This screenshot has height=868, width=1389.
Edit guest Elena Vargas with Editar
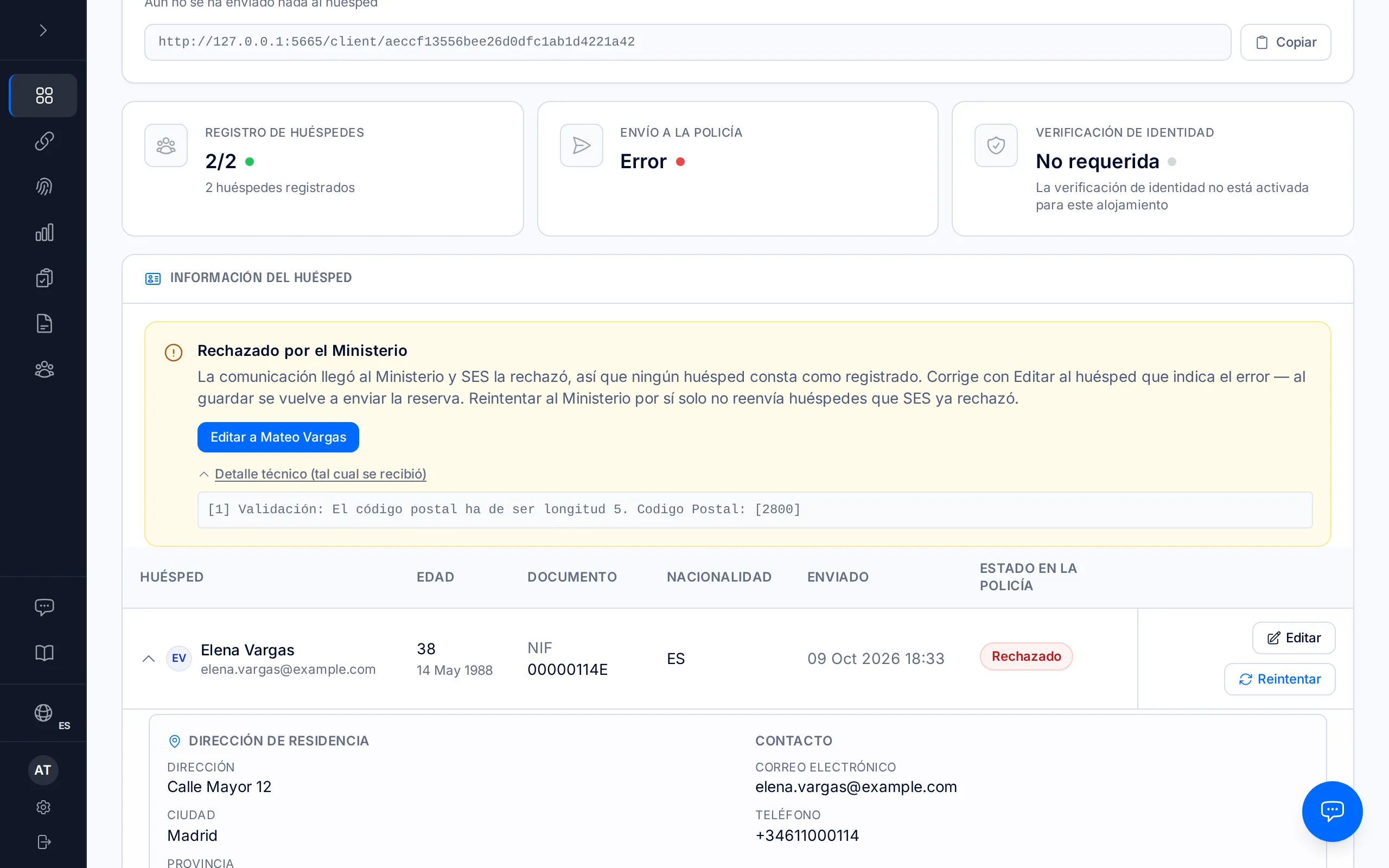tap(1293, 638)
